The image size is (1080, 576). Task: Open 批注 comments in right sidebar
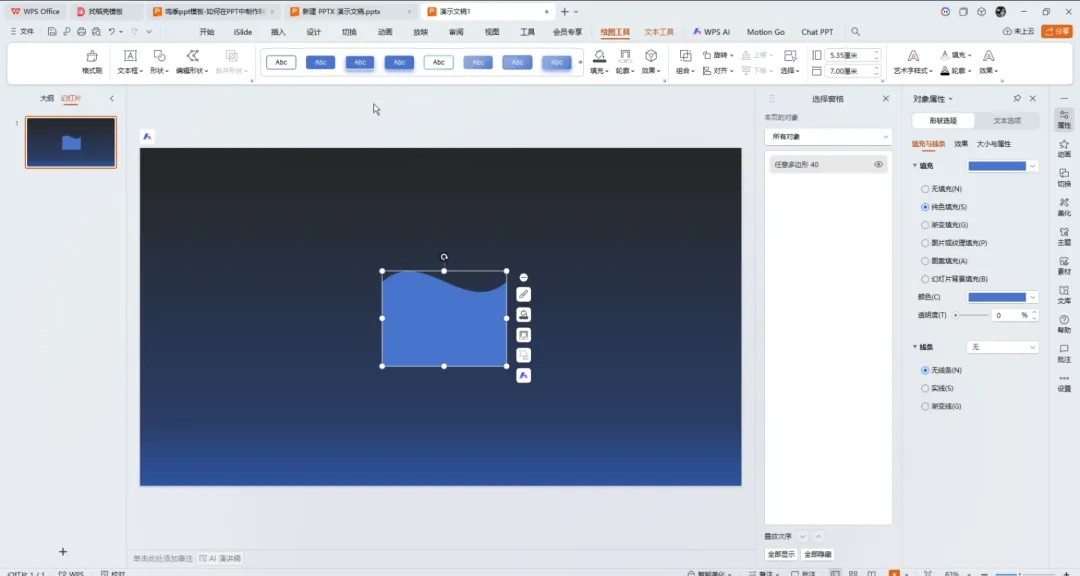coord(1064,353)
